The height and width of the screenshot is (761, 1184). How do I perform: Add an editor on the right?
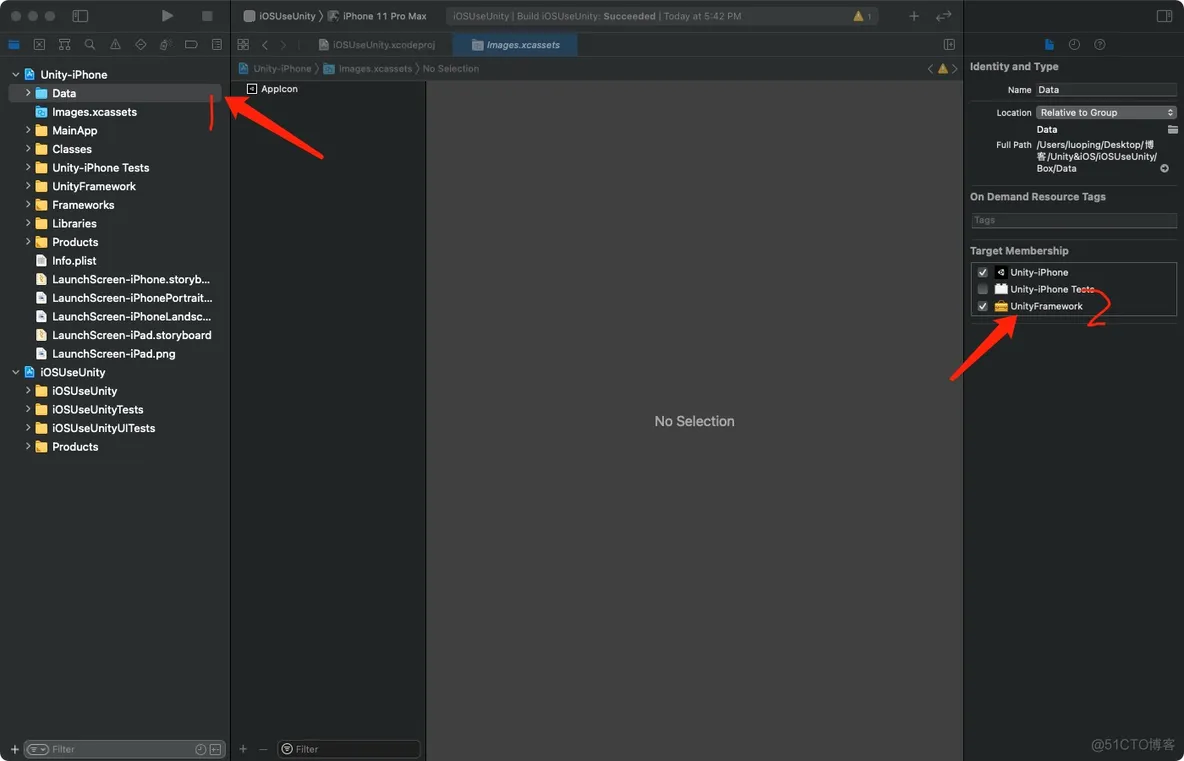click(x=949, y=45)
